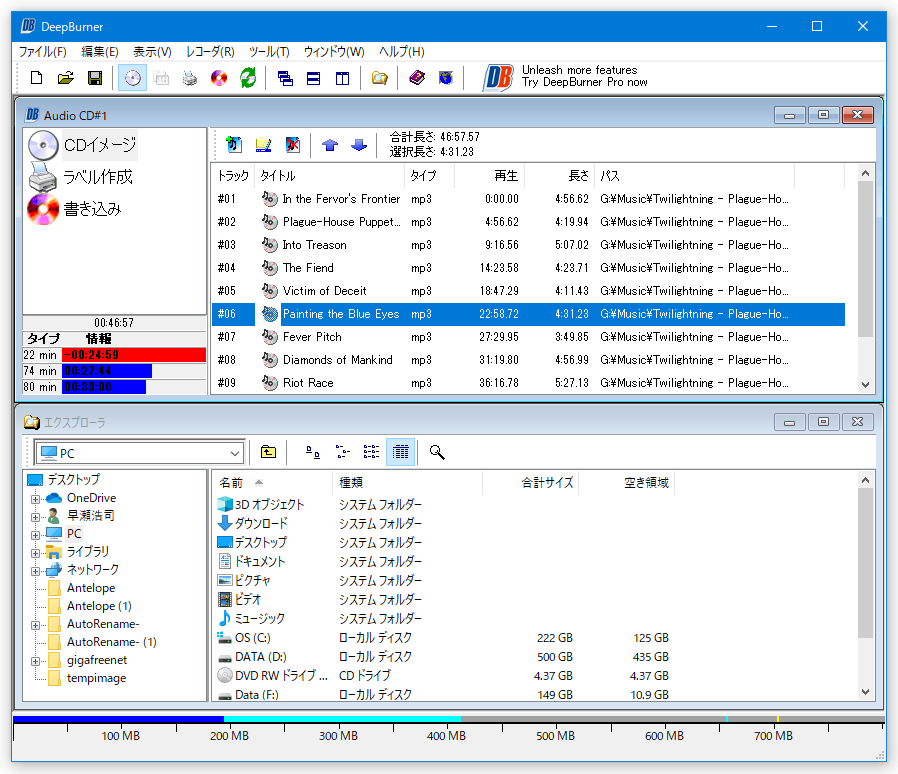Move the selected track down with the blue arrow
This screenshot has height=774, width=898.
tap(359, 144)
